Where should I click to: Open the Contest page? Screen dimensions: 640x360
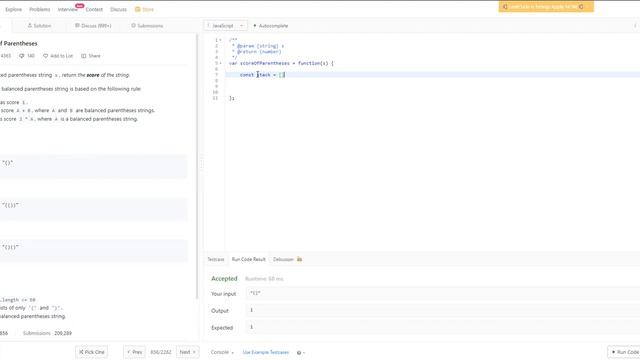pos(94,9)
